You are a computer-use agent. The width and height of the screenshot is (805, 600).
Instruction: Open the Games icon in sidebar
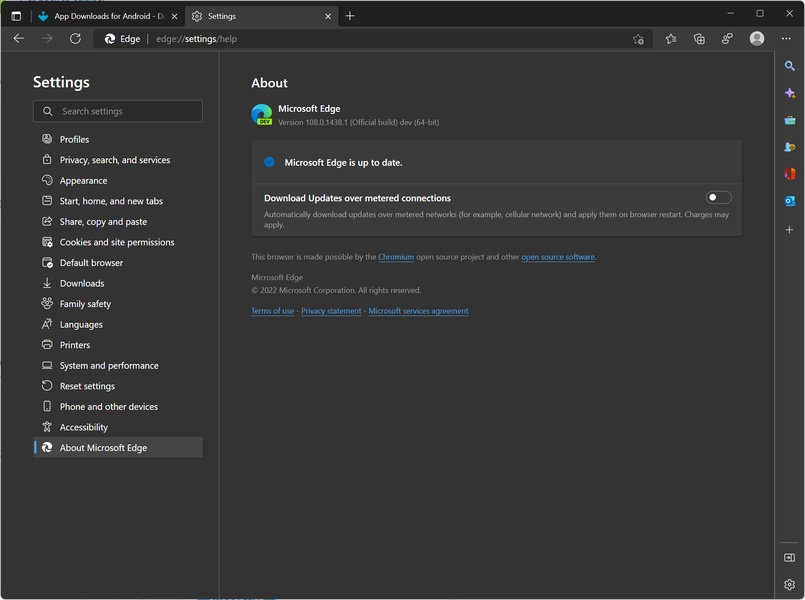(789, 147)
